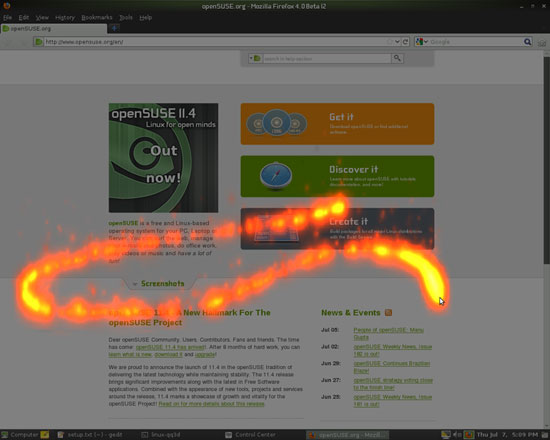
Task: Click the 'openSUSE 11.4 has arrived' link
Action: [x=170, y=347]
